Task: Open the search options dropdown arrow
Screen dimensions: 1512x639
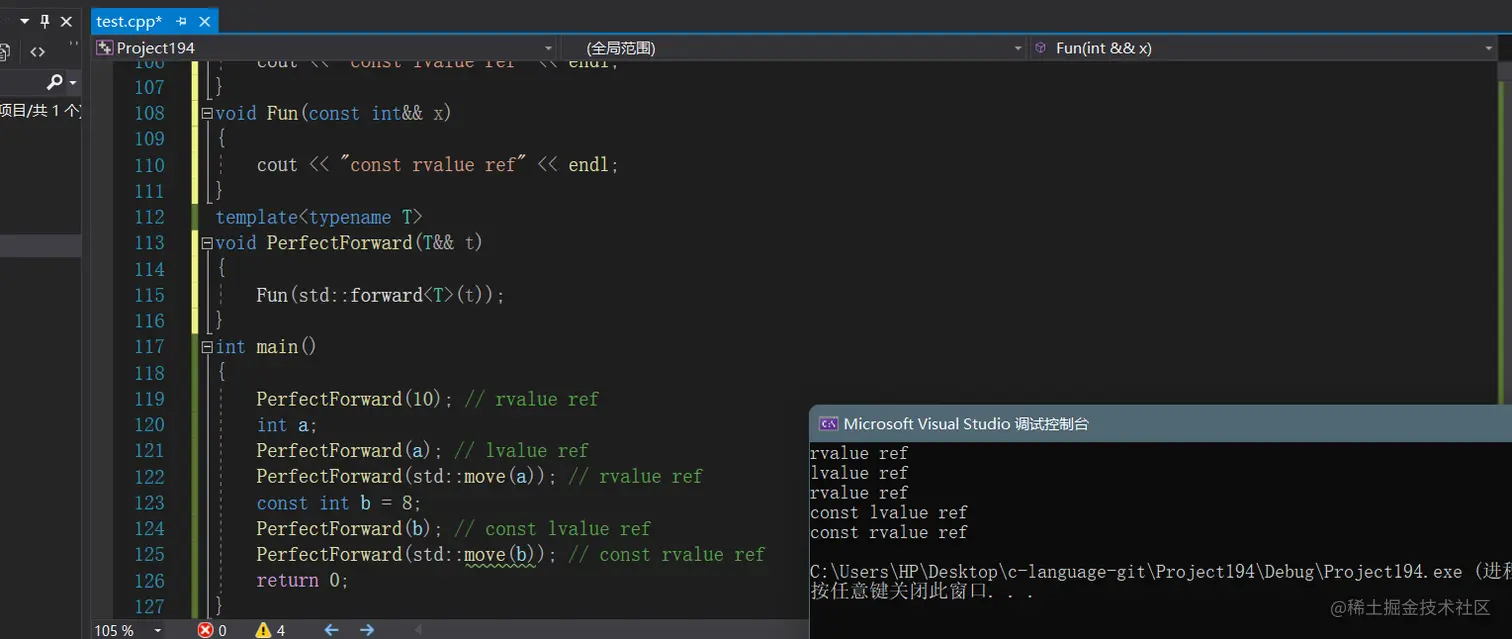Action: 73,83
